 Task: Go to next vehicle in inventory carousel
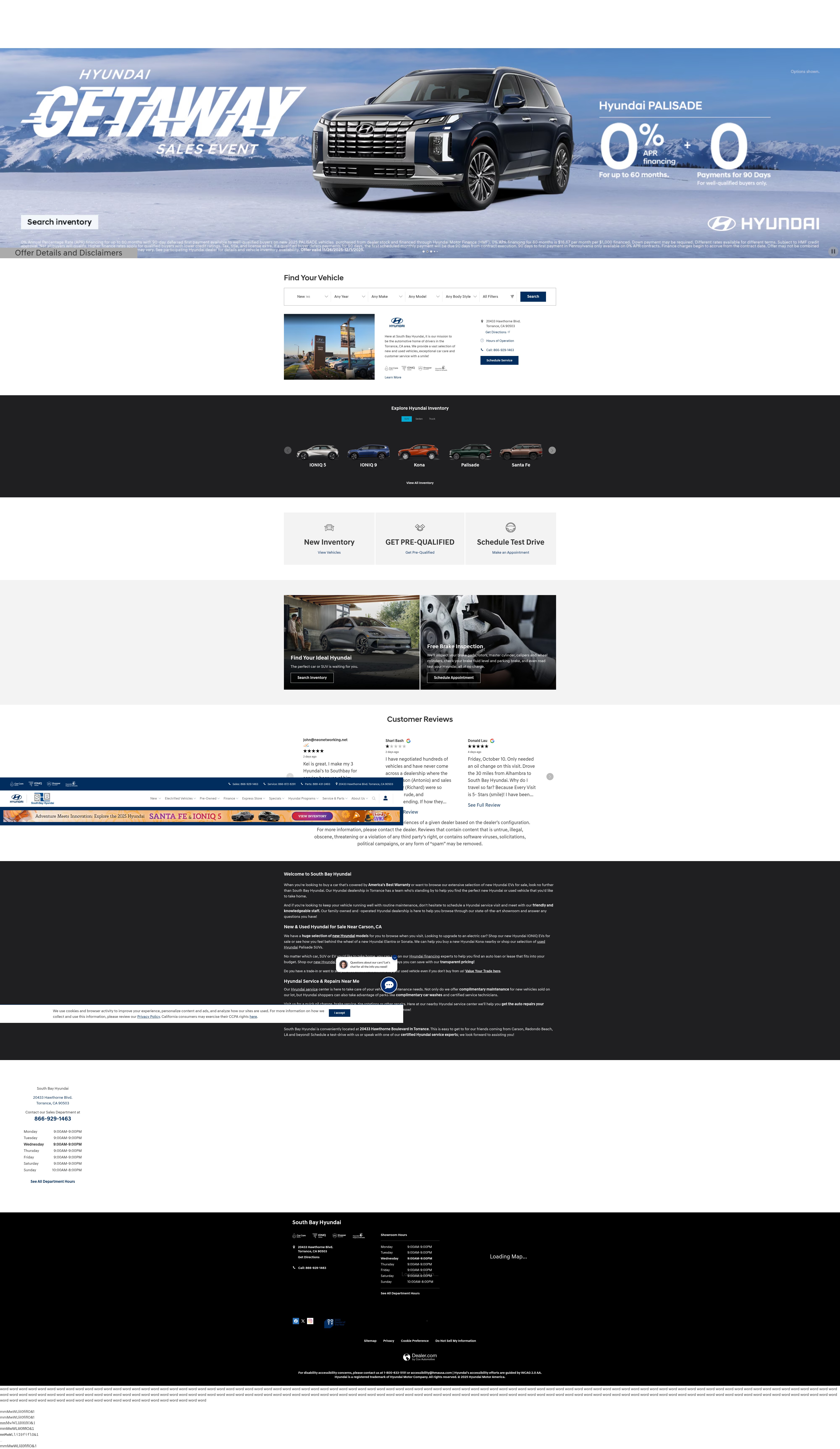tap(552, 450)
